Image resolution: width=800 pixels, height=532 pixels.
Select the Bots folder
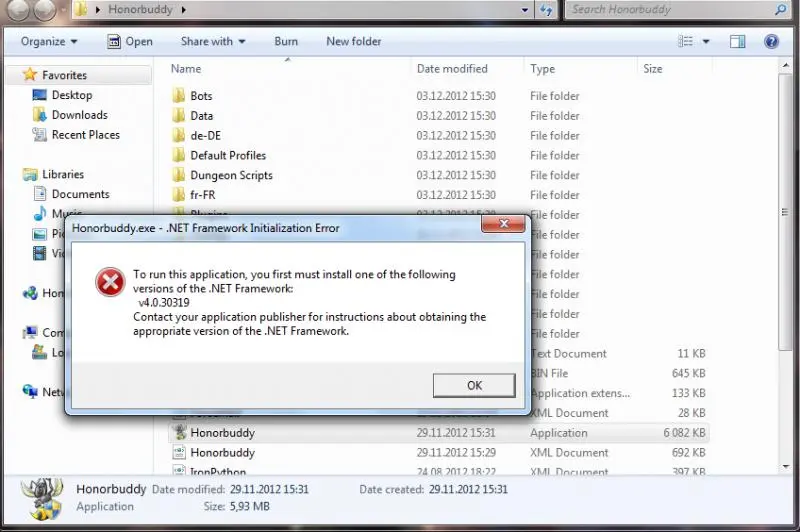201,95
